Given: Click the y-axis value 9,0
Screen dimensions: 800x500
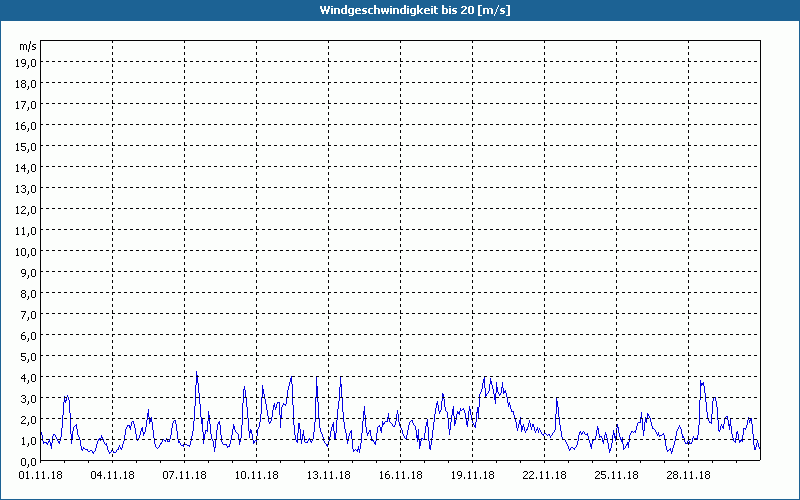Looking at the screenshot, I should 29,273.
